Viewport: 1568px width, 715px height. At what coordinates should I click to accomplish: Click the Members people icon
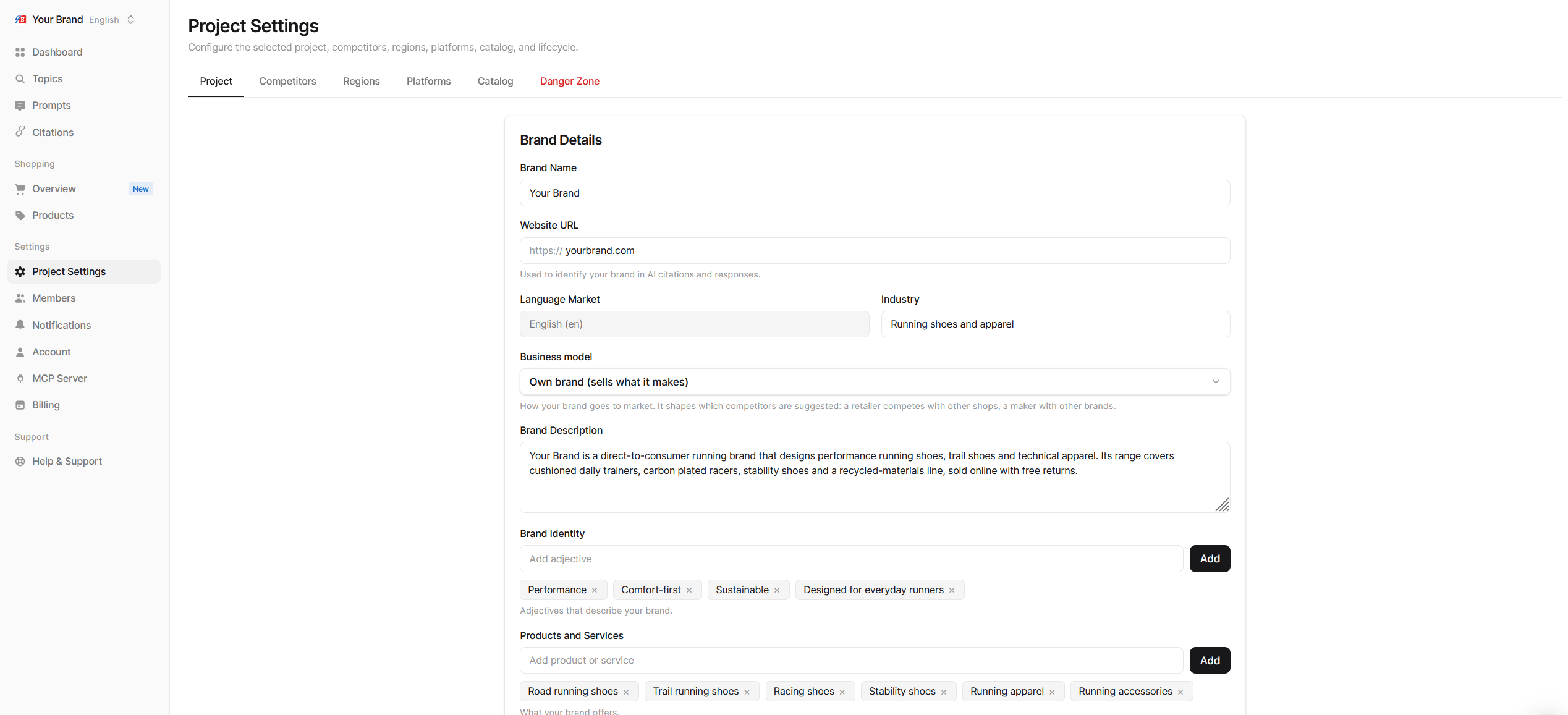coord(20,298)
